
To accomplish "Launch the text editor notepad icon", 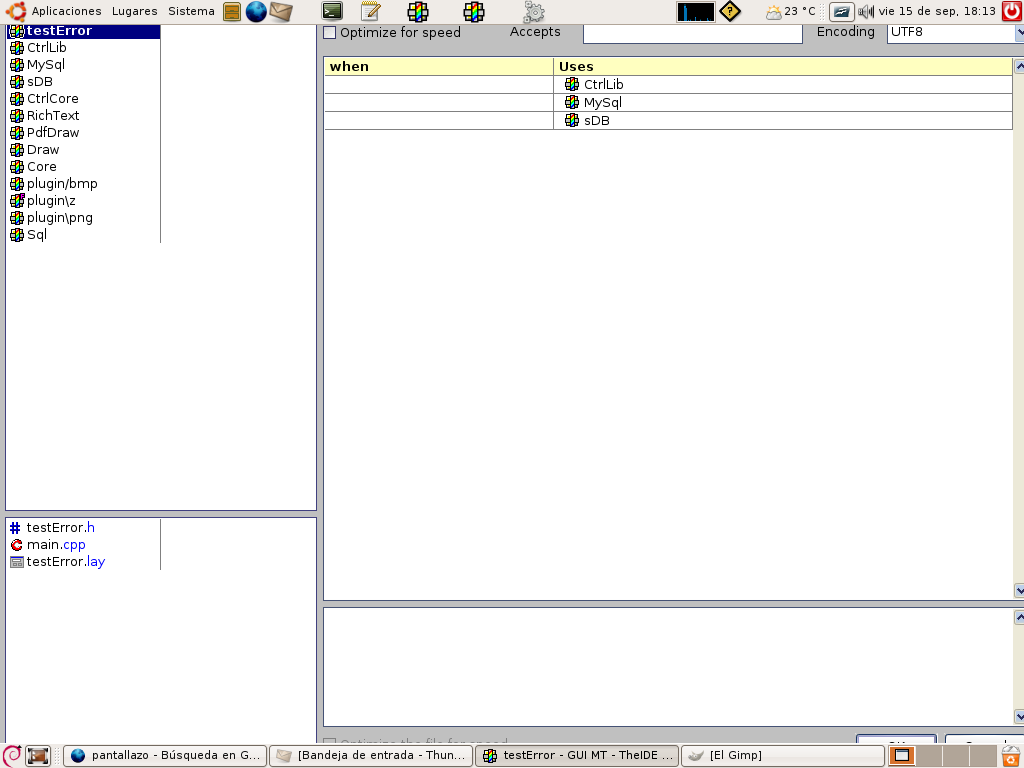I will (x=370, y=12).
